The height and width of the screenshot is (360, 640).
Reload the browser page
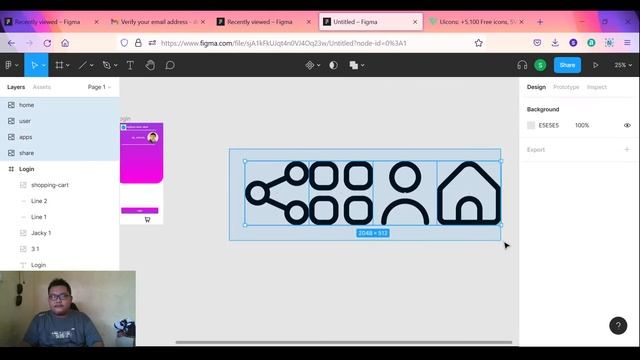pyautogui.click(x=47, y=43)
